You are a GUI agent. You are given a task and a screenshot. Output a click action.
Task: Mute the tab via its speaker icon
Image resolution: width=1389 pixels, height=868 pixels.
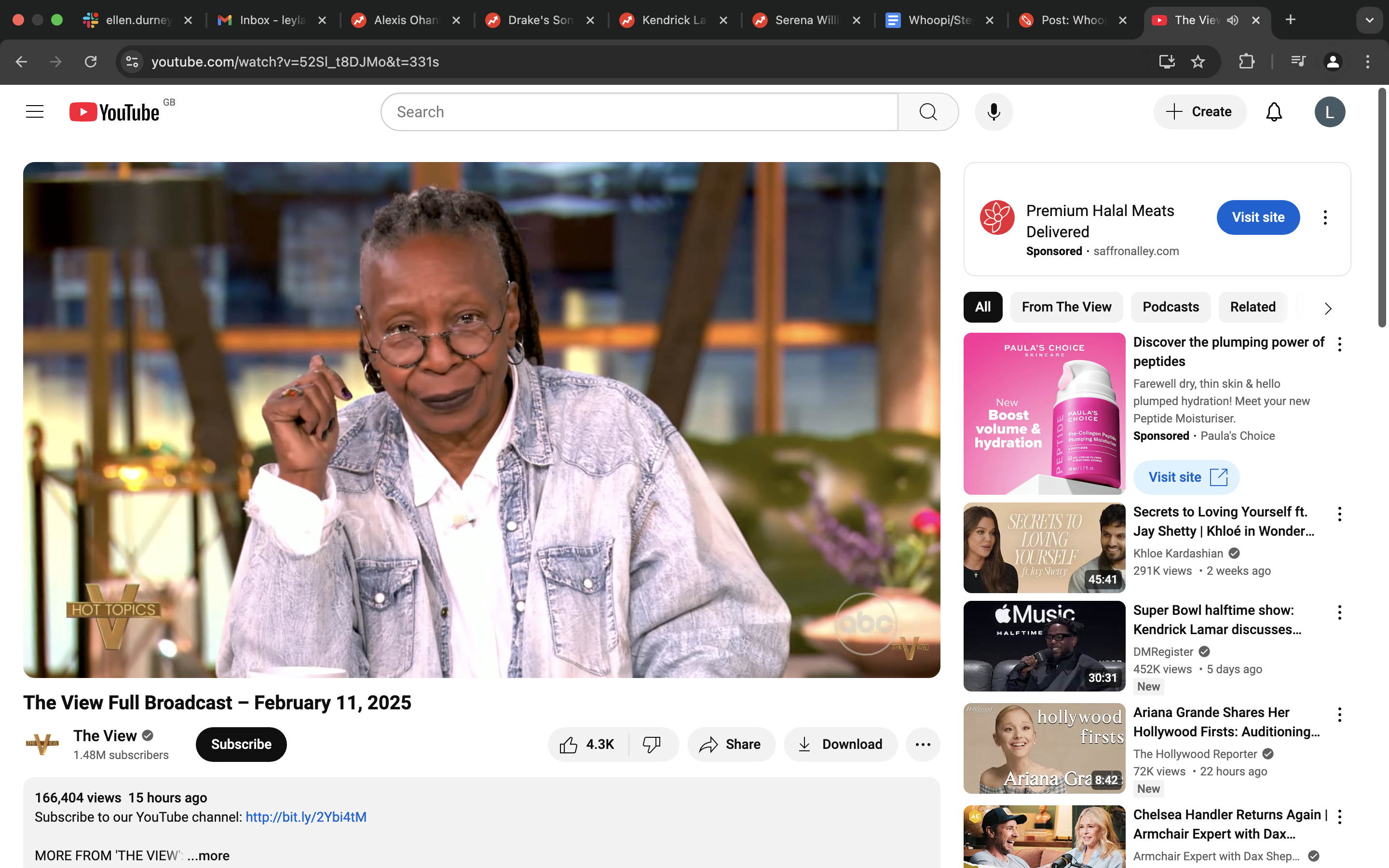(1232, 20)
